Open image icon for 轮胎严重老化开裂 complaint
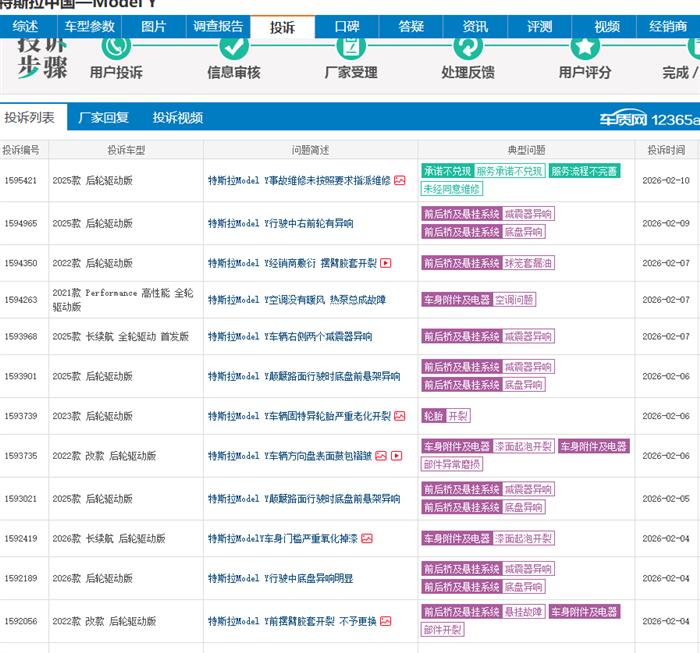Viewport: 700px width, 653px height. coord(400,416)
